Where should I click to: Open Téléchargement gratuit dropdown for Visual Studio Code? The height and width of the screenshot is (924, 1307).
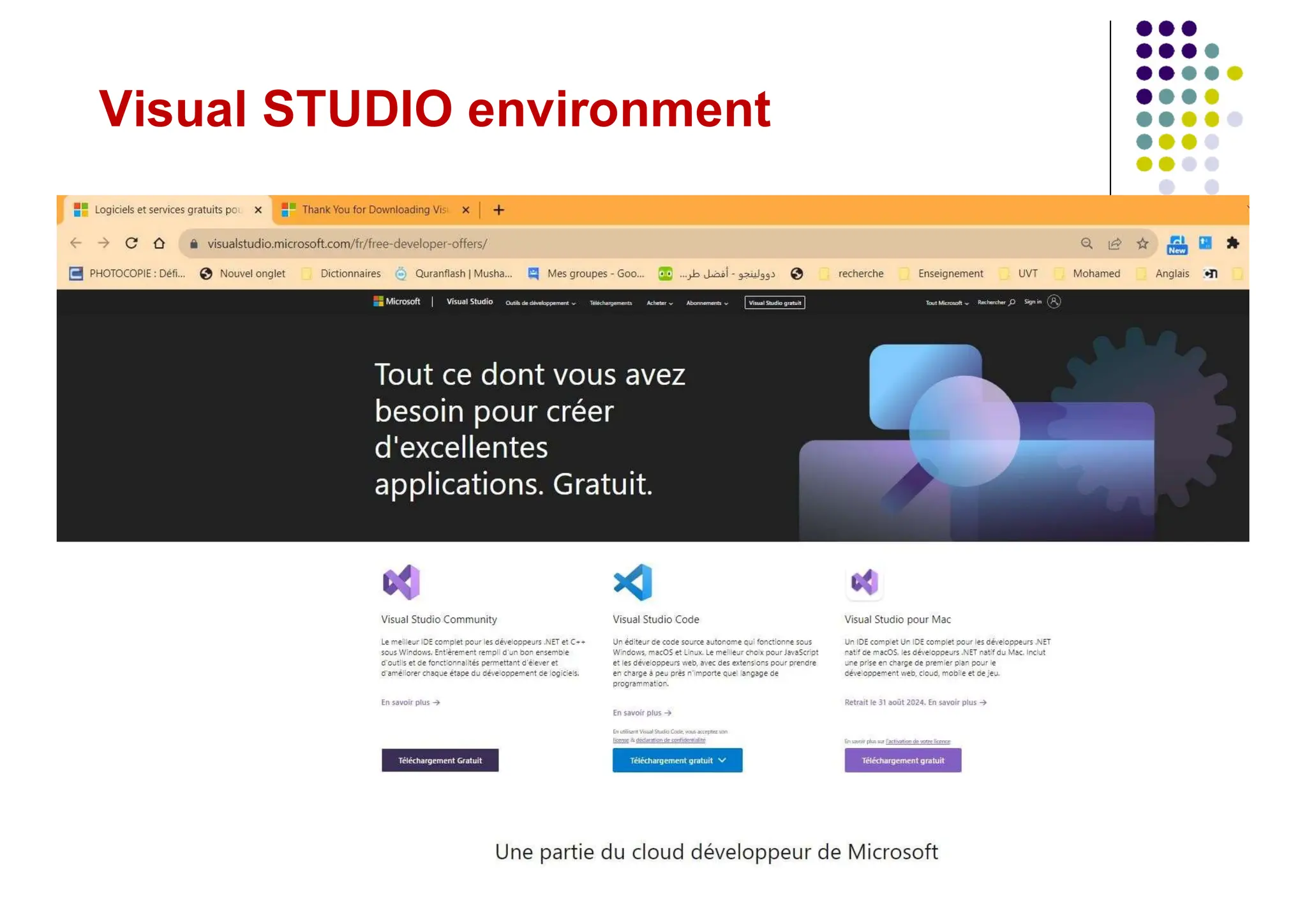point(678,761)
